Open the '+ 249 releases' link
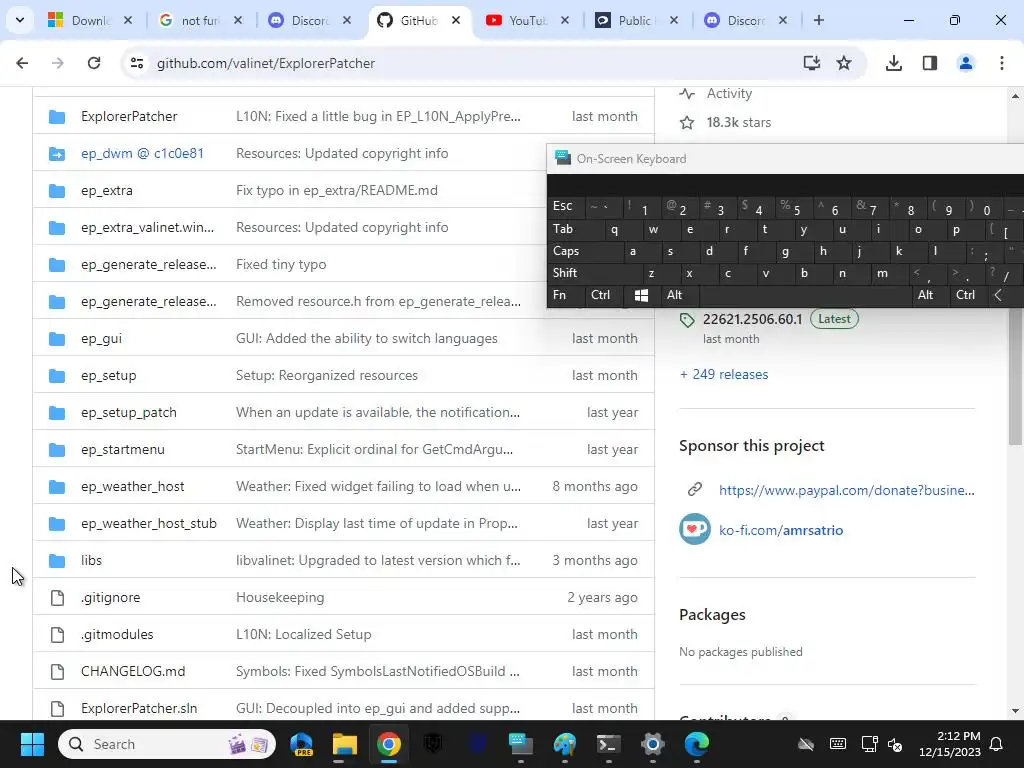1024x768 pixels. pyautogui.click(x=724, y=374)
